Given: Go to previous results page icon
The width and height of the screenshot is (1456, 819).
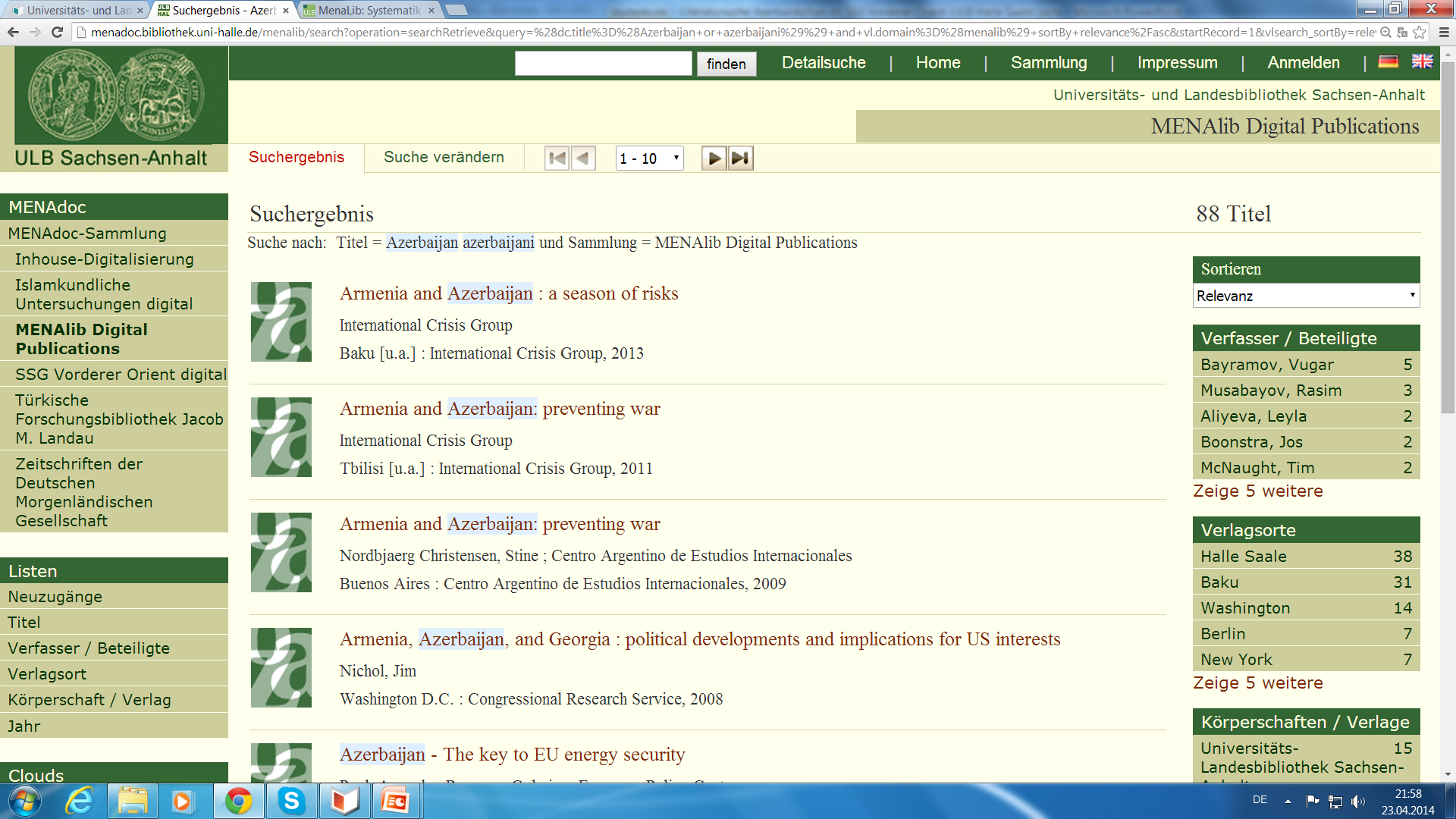Looking at the screenshot, I should click(583, 158).
